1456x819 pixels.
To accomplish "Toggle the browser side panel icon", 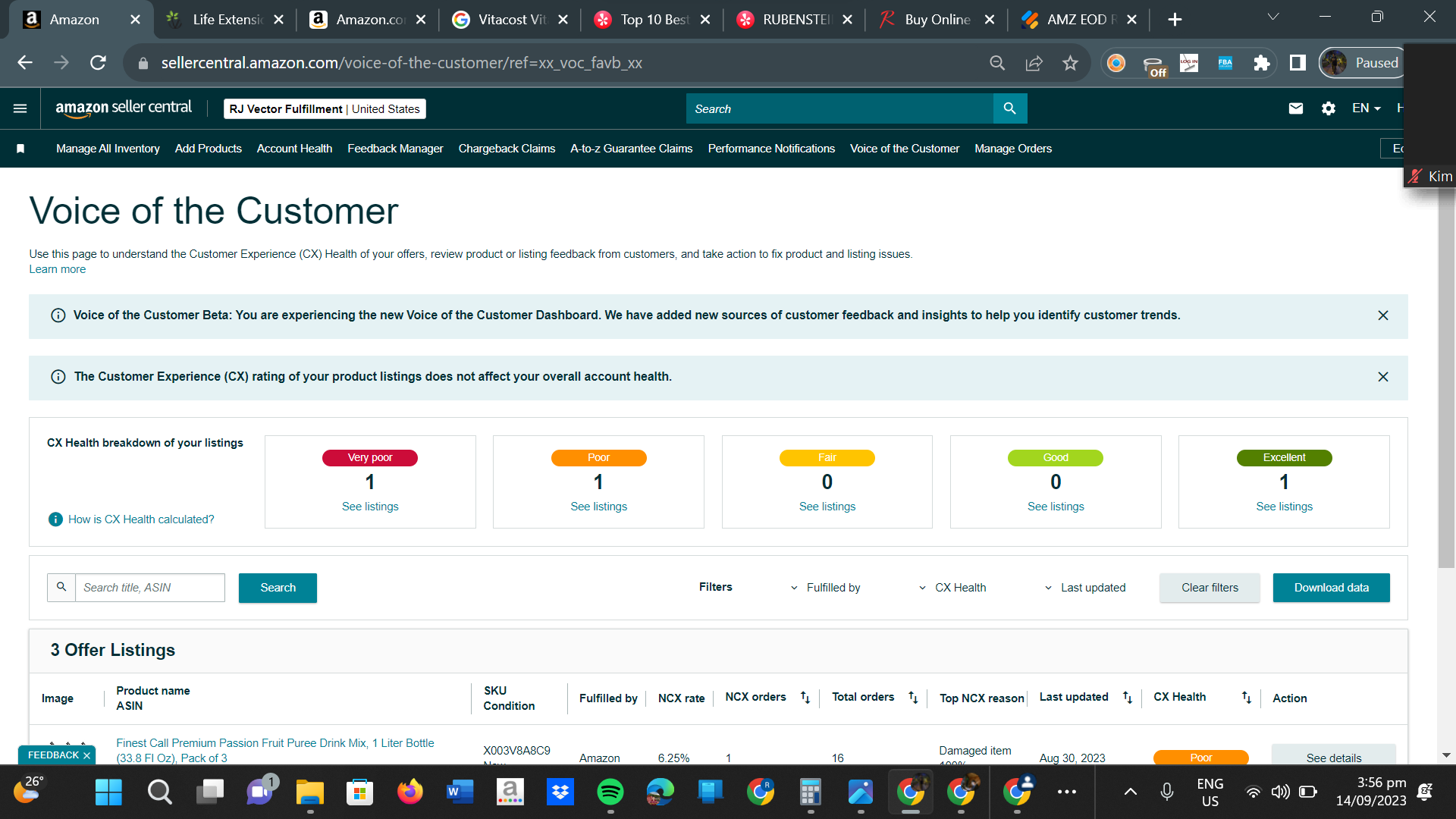I will [1298, 63].
